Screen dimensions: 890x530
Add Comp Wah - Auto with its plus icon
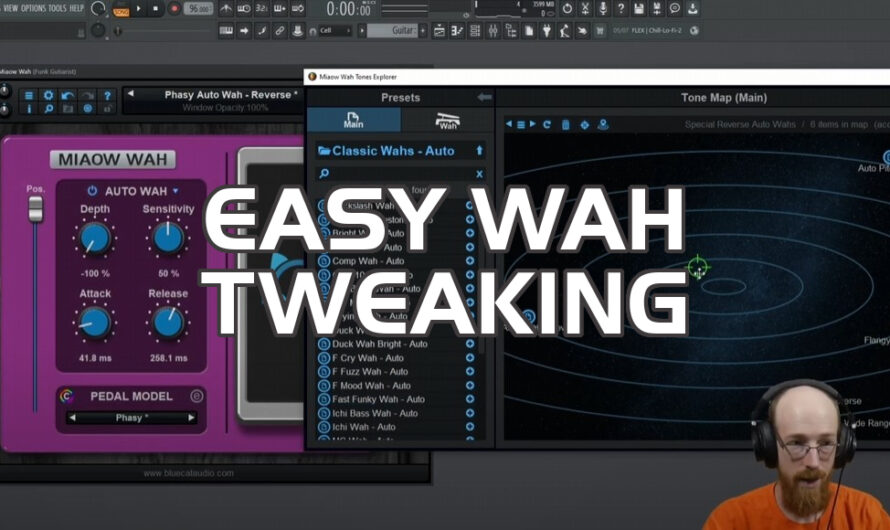pyautogui.click(x=470, y=261)
